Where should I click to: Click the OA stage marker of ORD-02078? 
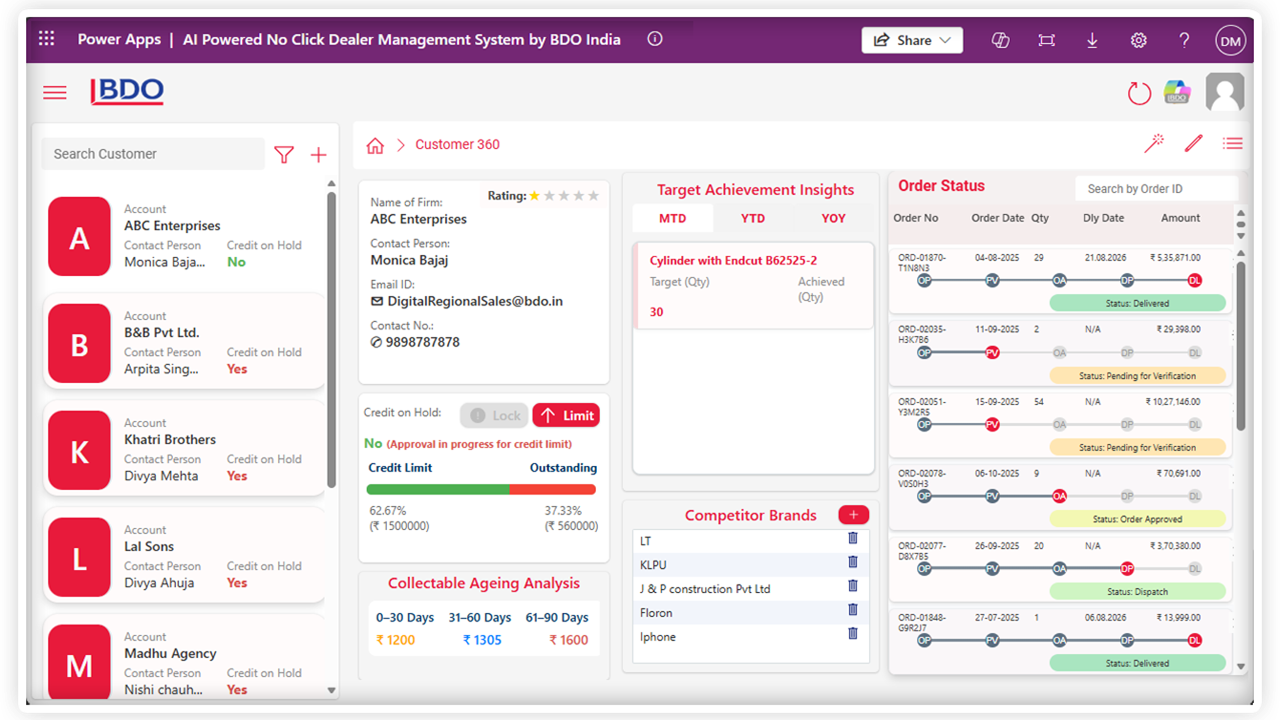(x=1060, y=496)
